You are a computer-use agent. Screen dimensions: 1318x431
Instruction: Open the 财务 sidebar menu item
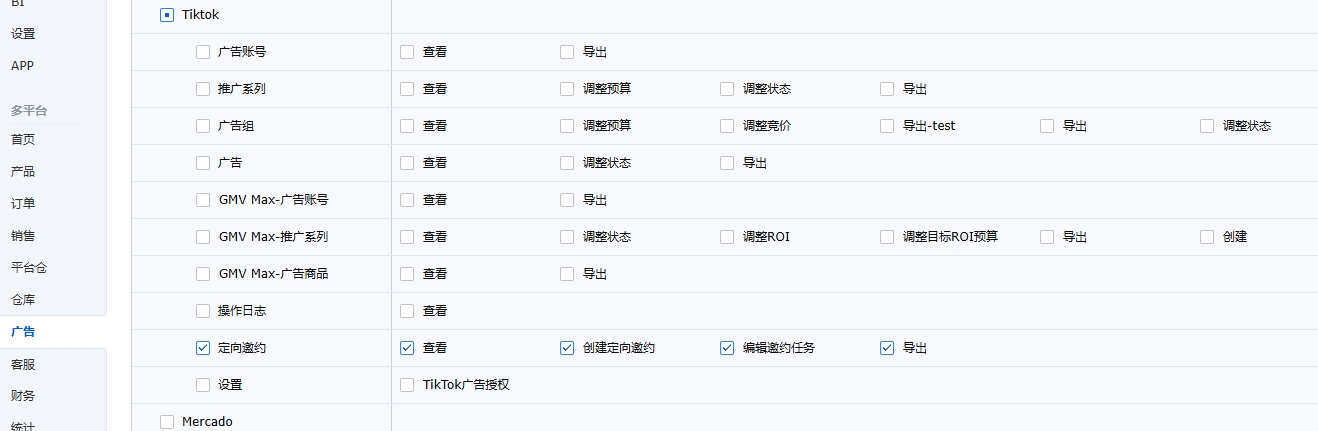[23, 396]
